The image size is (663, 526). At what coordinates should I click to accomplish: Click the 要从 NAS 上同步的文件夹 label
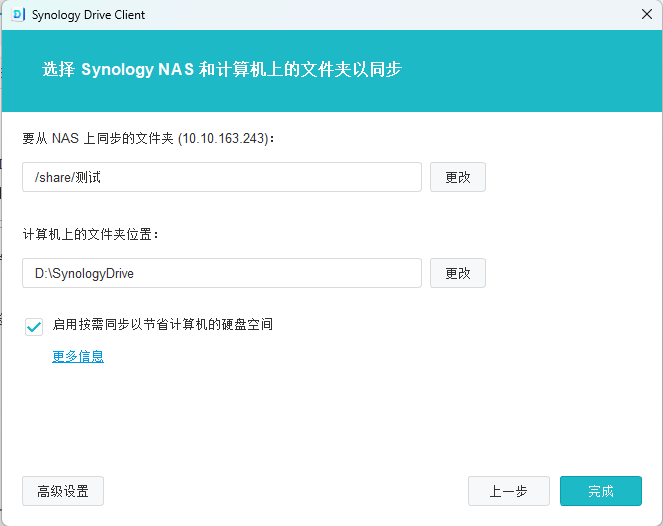click(98, 138)
